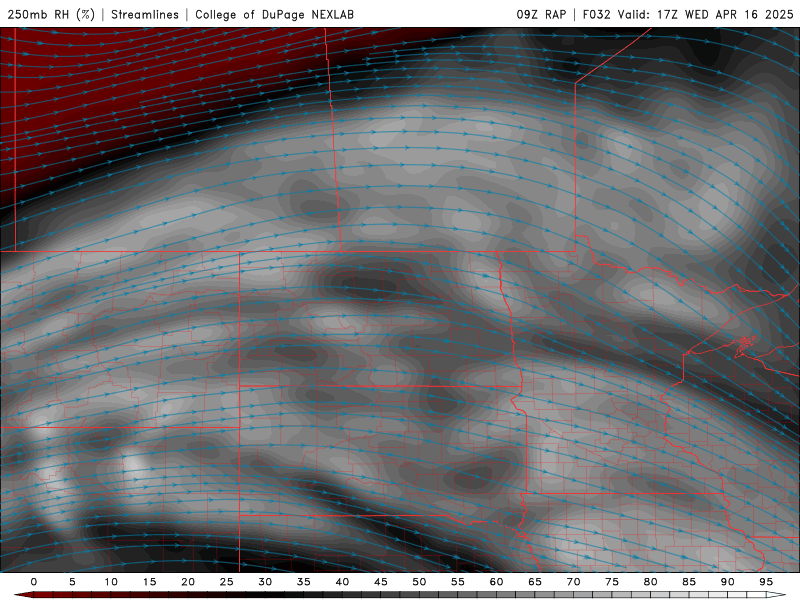Click the legend label "0"
Screen dimensions: 800x600
pyautogui.click(x=34, y=582)
